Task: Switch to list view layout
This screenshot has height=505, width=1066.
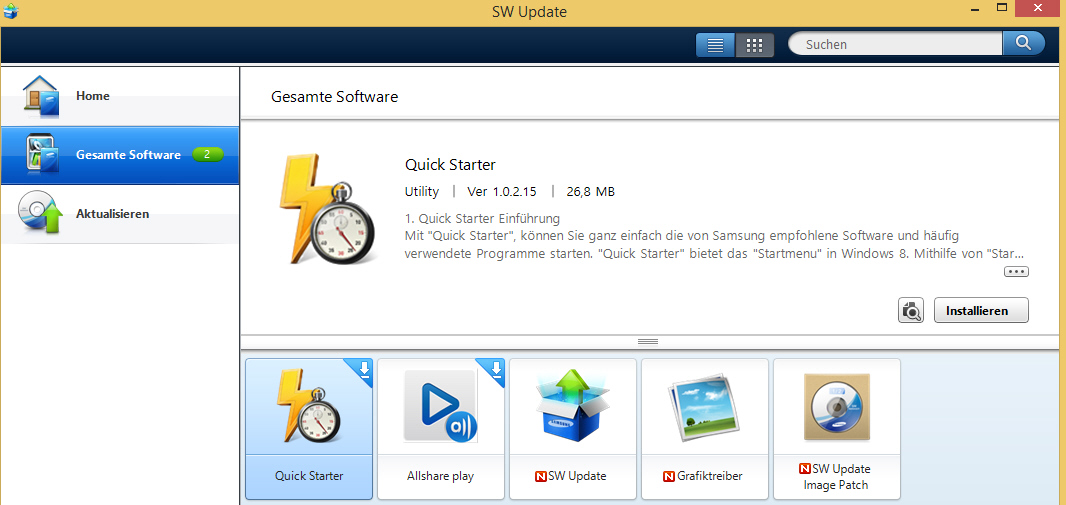Action: click(715, 45)
